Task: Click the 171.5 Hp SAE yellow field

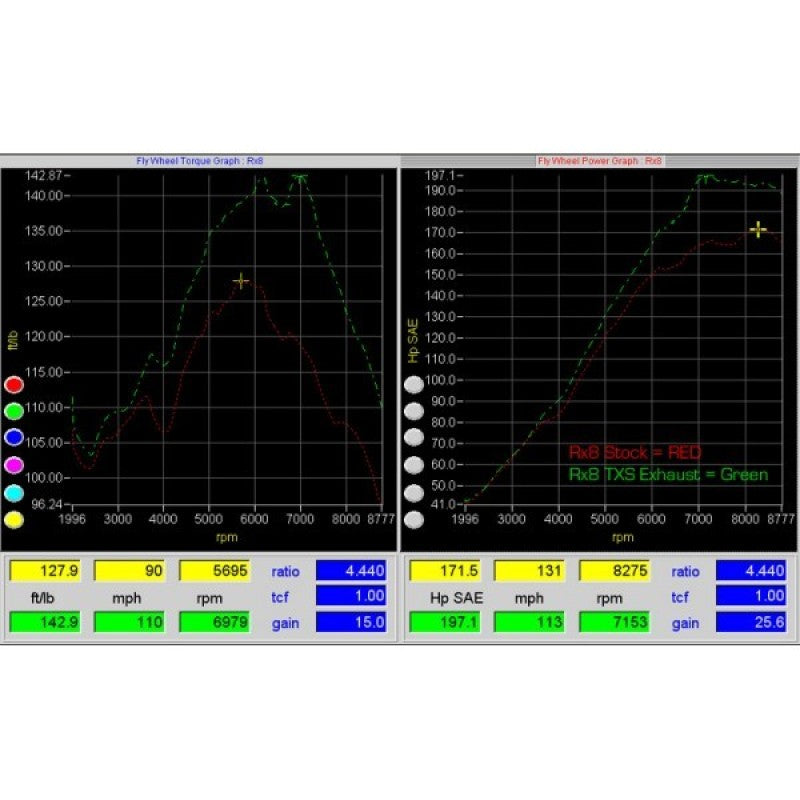Action: pos(444,571)
